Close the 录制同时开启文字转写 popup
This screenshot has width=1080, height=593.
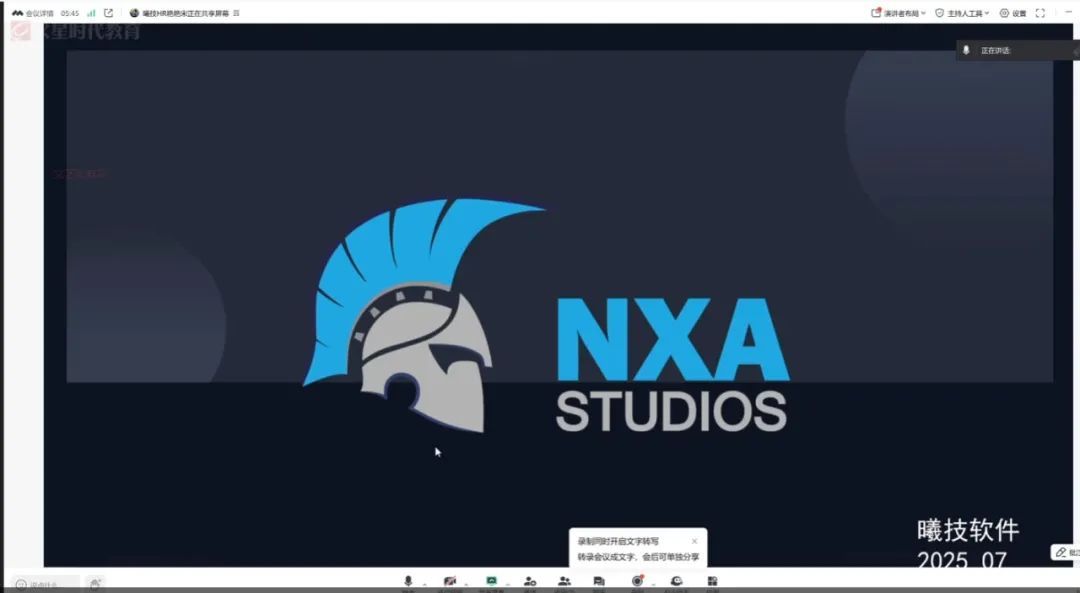[694, 541]
